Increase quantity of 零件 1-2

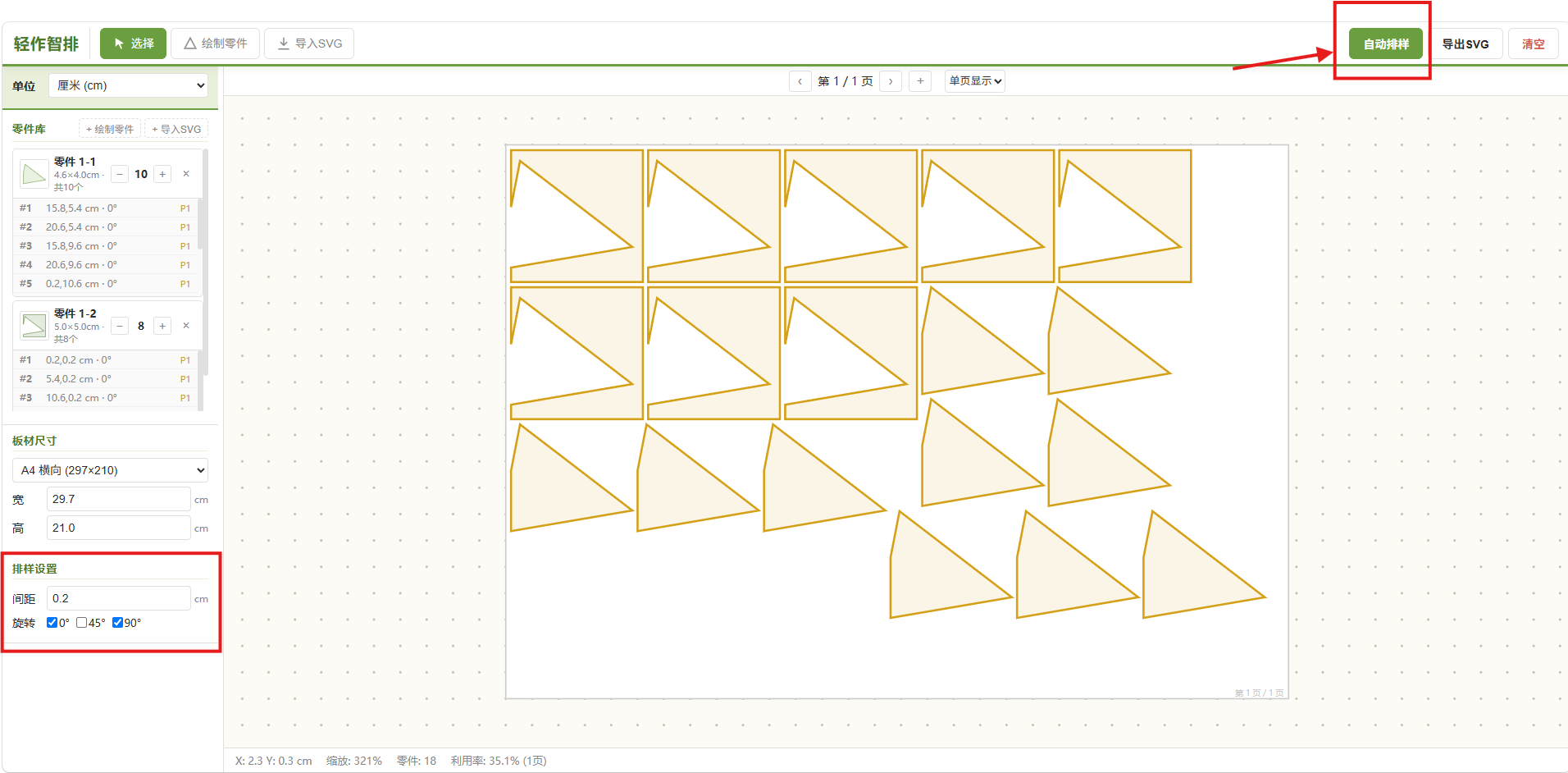coord(162,326)
